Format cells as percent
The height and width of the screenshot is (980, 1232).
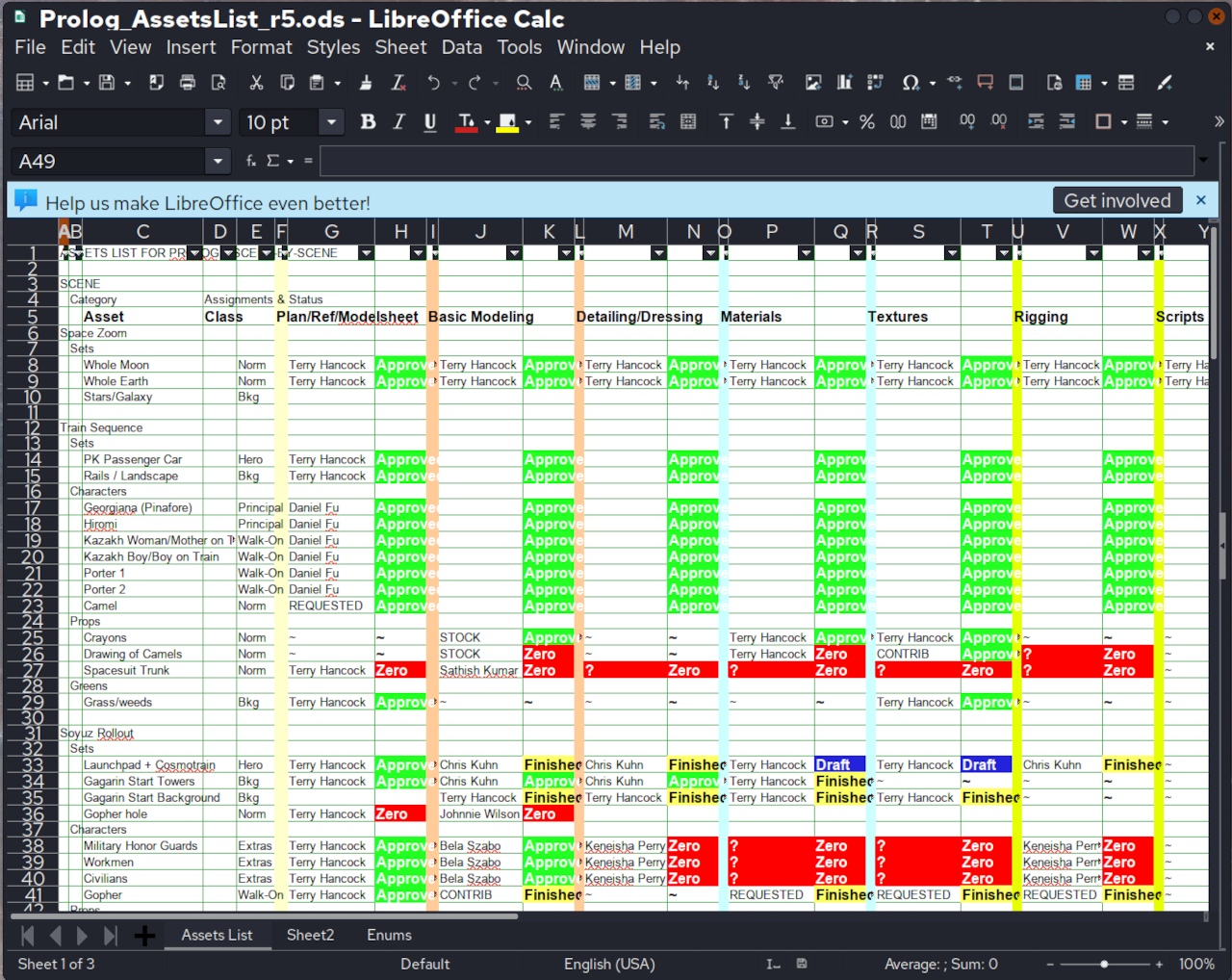(867, 122)
